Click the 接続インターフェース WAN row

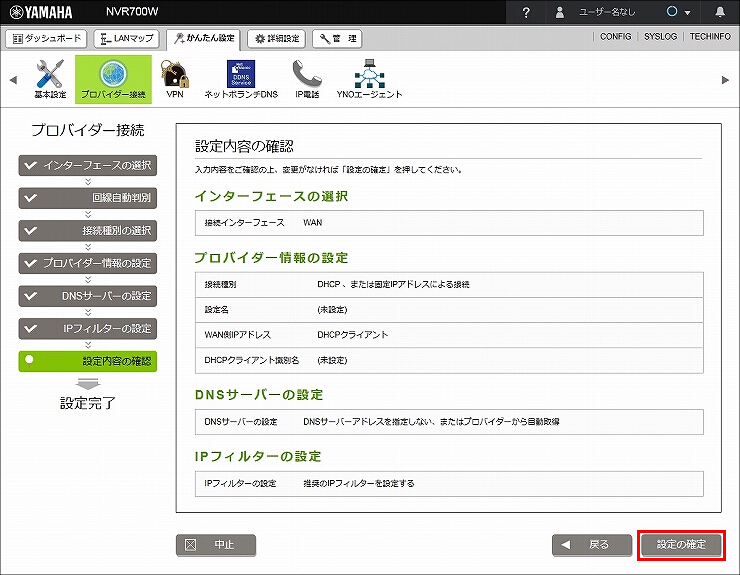[x=449, y=223]
